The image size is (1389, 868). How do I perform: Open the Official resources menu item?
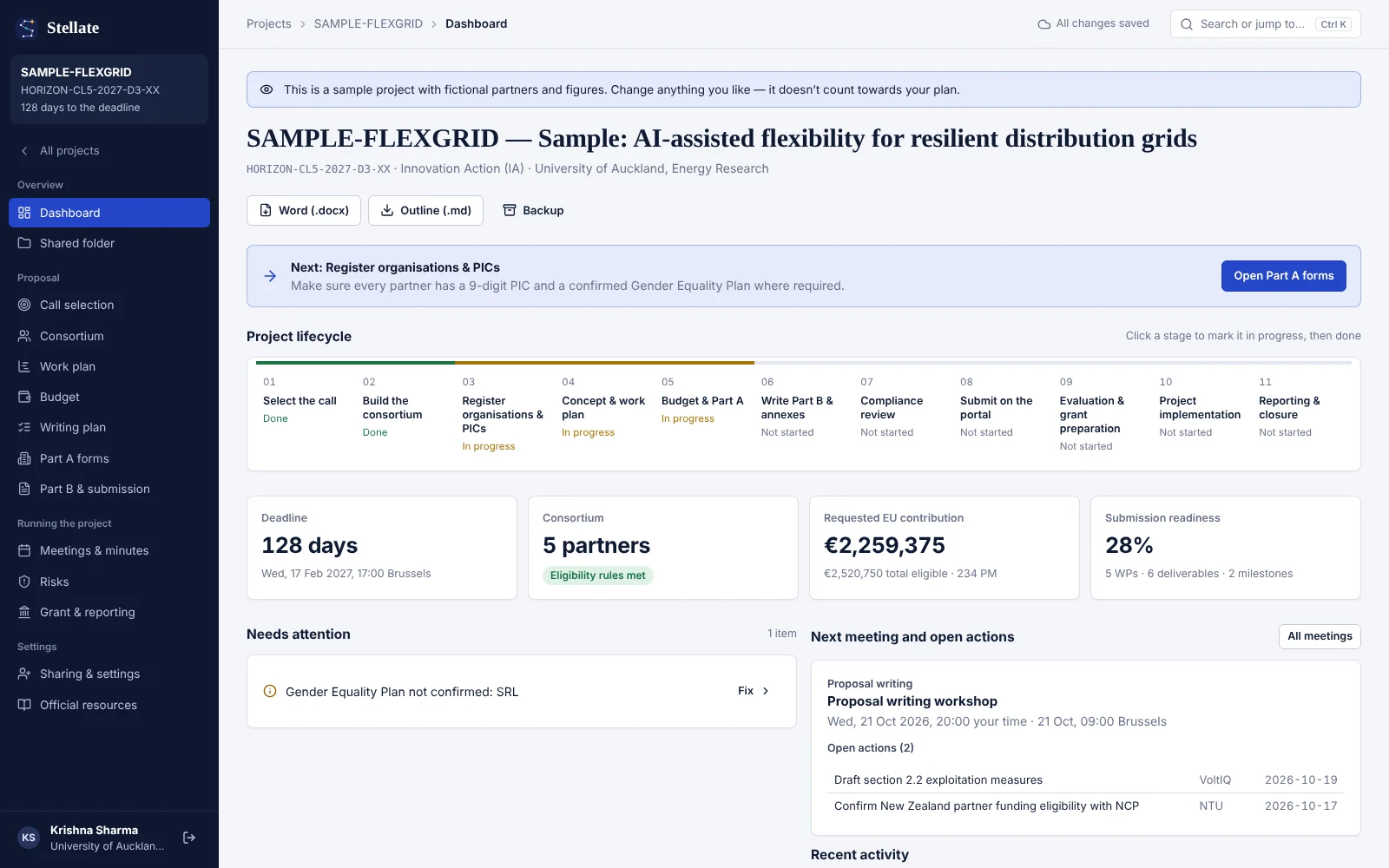coord(109,705)
